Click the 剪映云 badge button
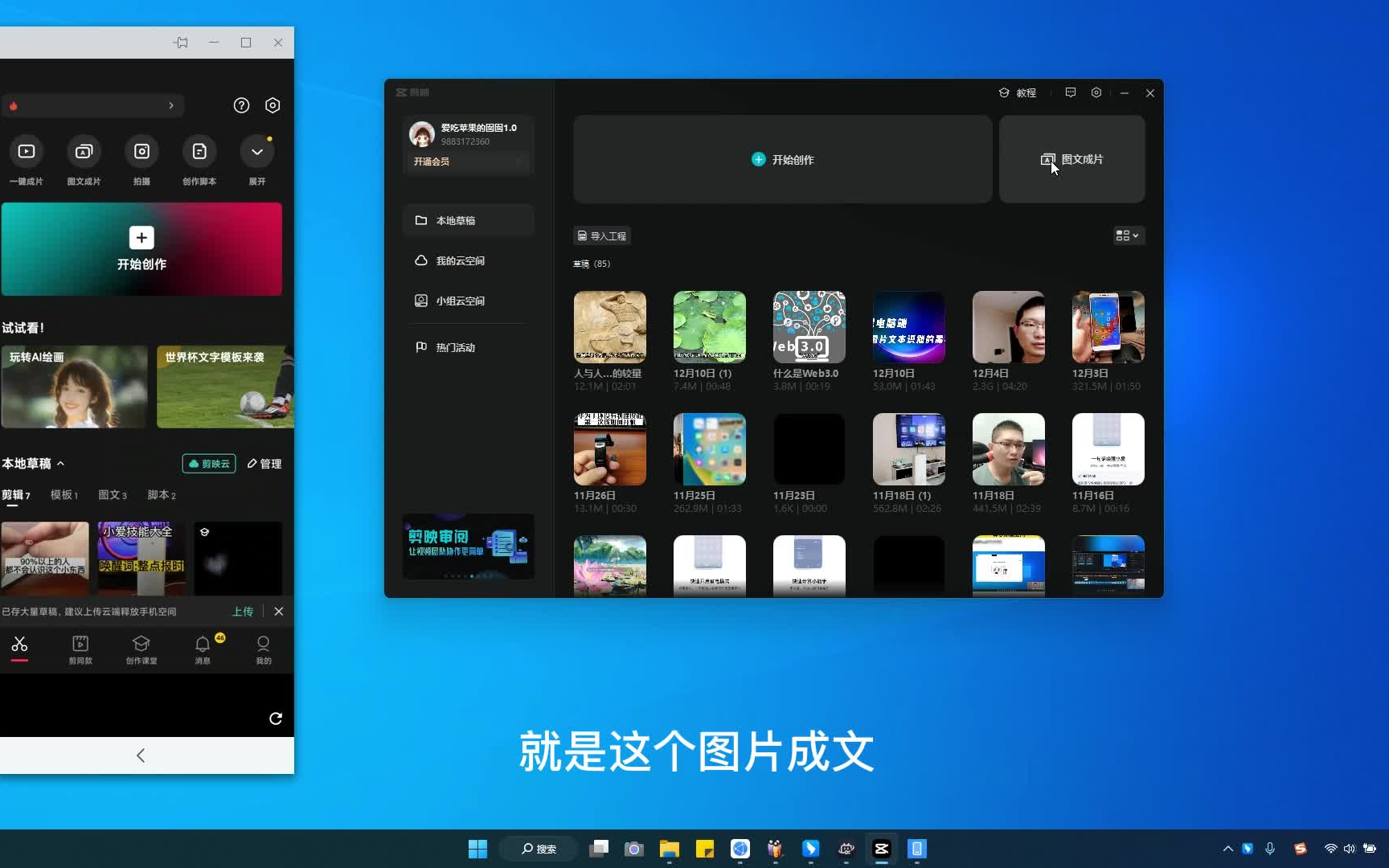 (209, 464)
